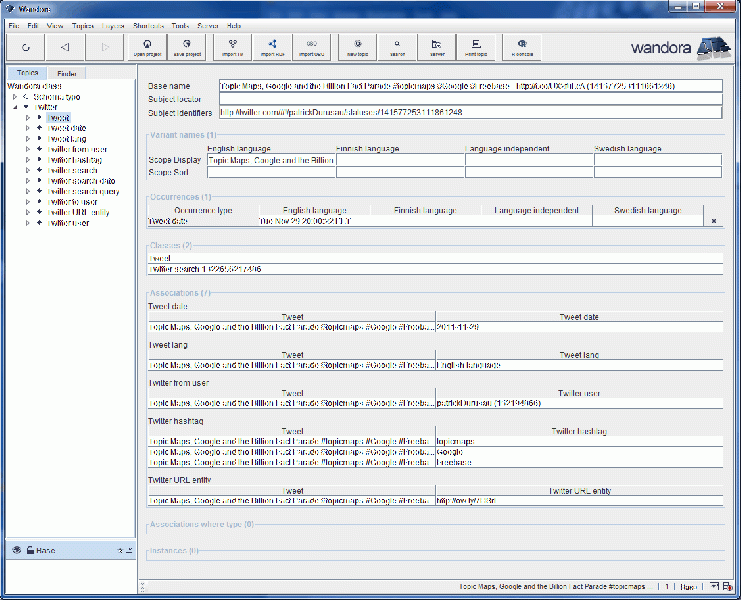Click the delete x on Tweet date occurrence
This screenshot has width=741, height=600.
click(714, 221)
